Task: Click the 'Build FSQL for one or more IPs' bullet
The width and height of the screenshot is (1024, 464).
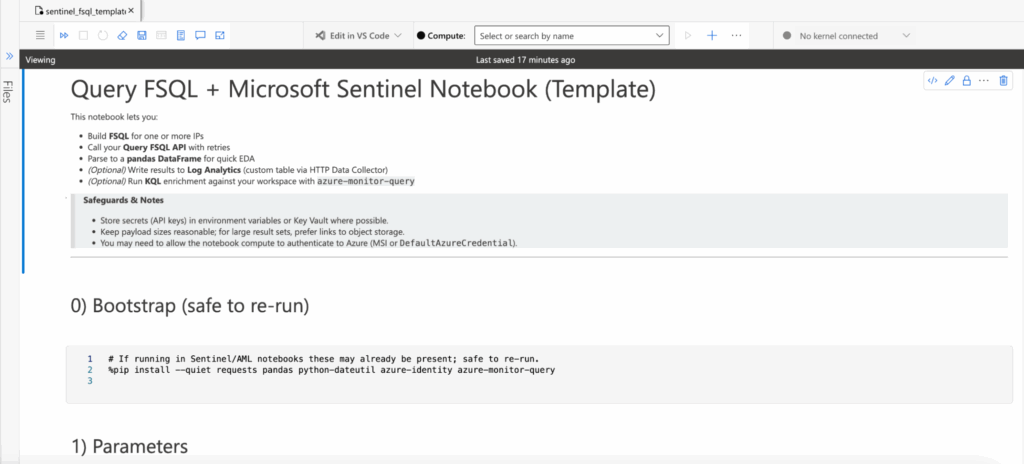Action: click(x=146, y=136)
